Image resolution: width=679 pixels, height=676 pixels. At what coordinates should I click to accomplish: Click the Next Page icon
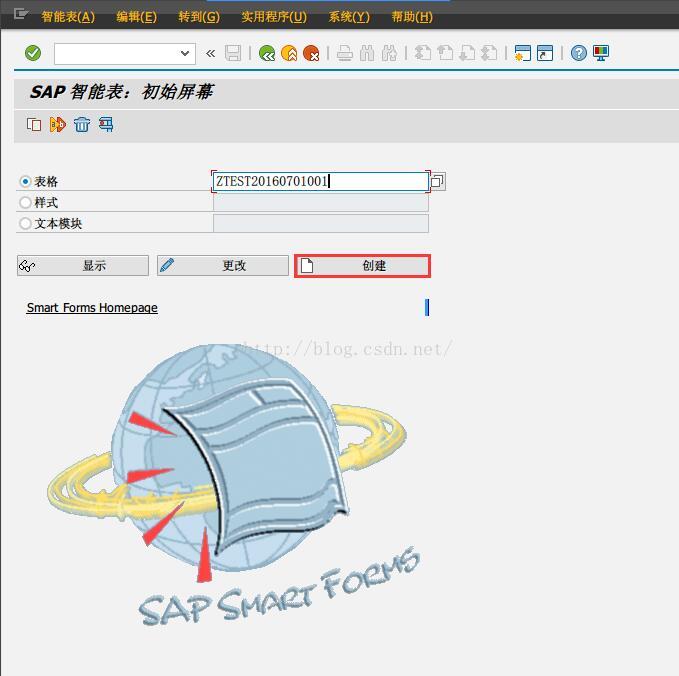pos(467,53)
